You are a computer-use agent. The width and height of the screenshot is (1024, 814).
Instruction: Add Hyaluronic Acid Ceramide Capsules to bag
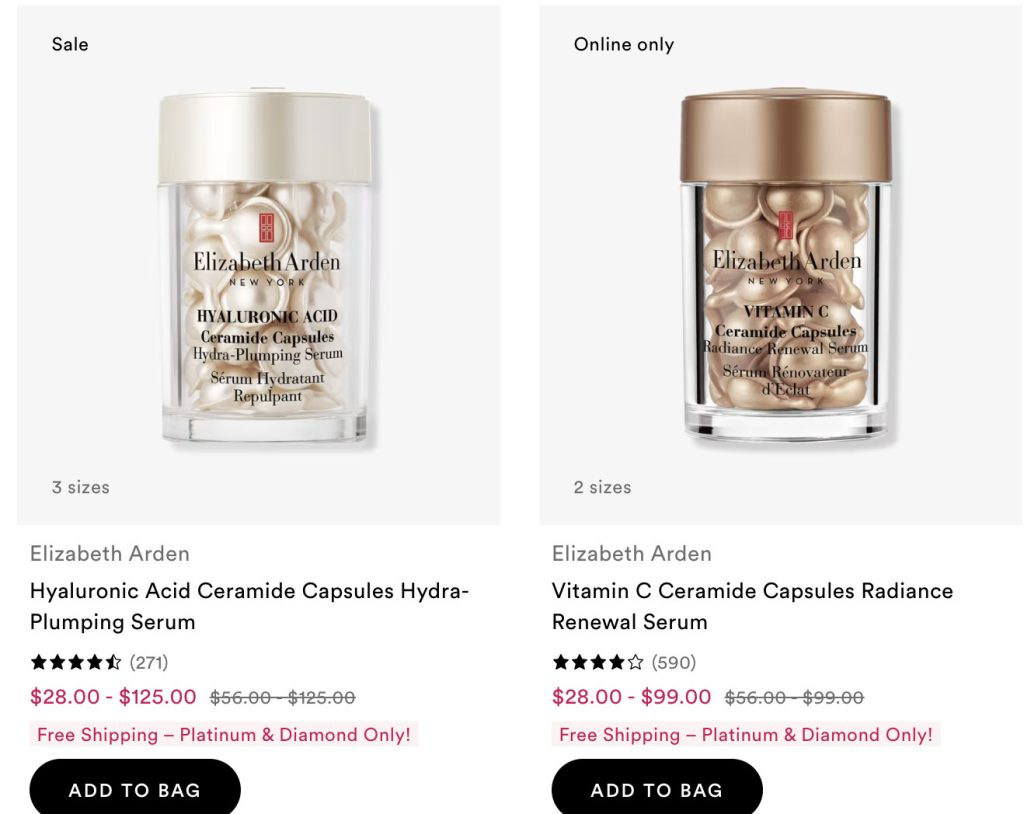point(135,790)
